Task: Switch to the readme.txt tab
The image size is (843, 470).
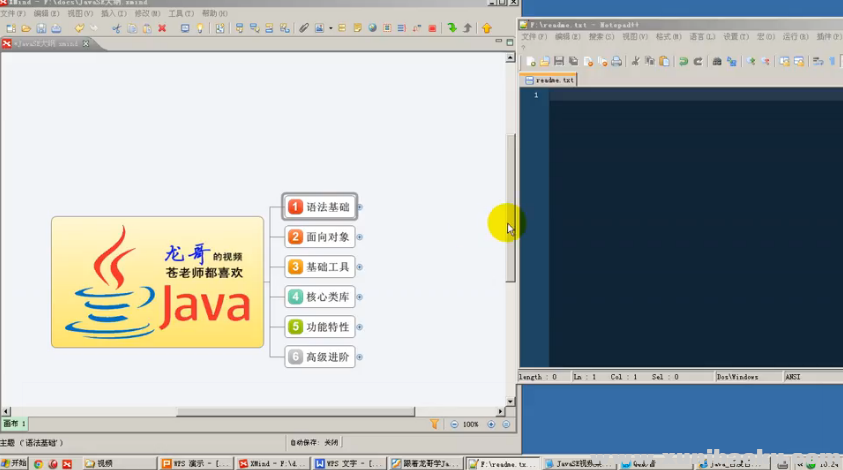Action: (x=552, y=80)
